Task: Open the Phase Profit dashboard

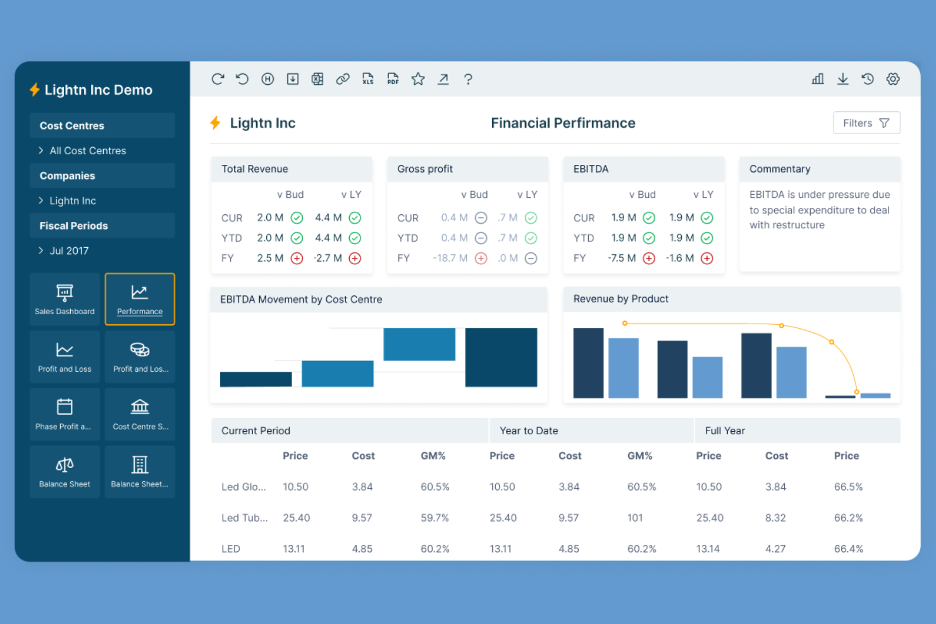Action: 64,413
